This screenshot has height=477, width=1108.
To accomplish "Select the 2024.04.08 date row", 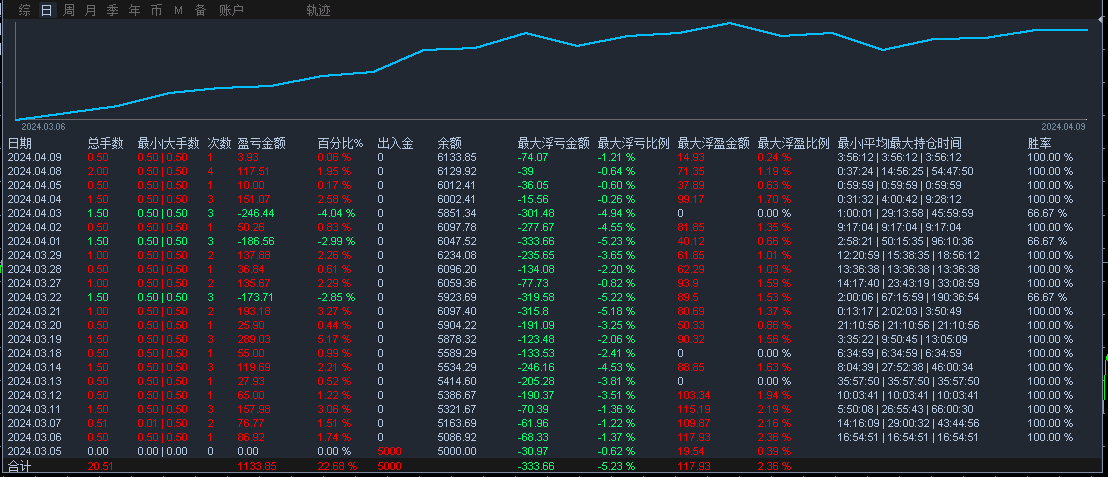I will coord(35,171).
